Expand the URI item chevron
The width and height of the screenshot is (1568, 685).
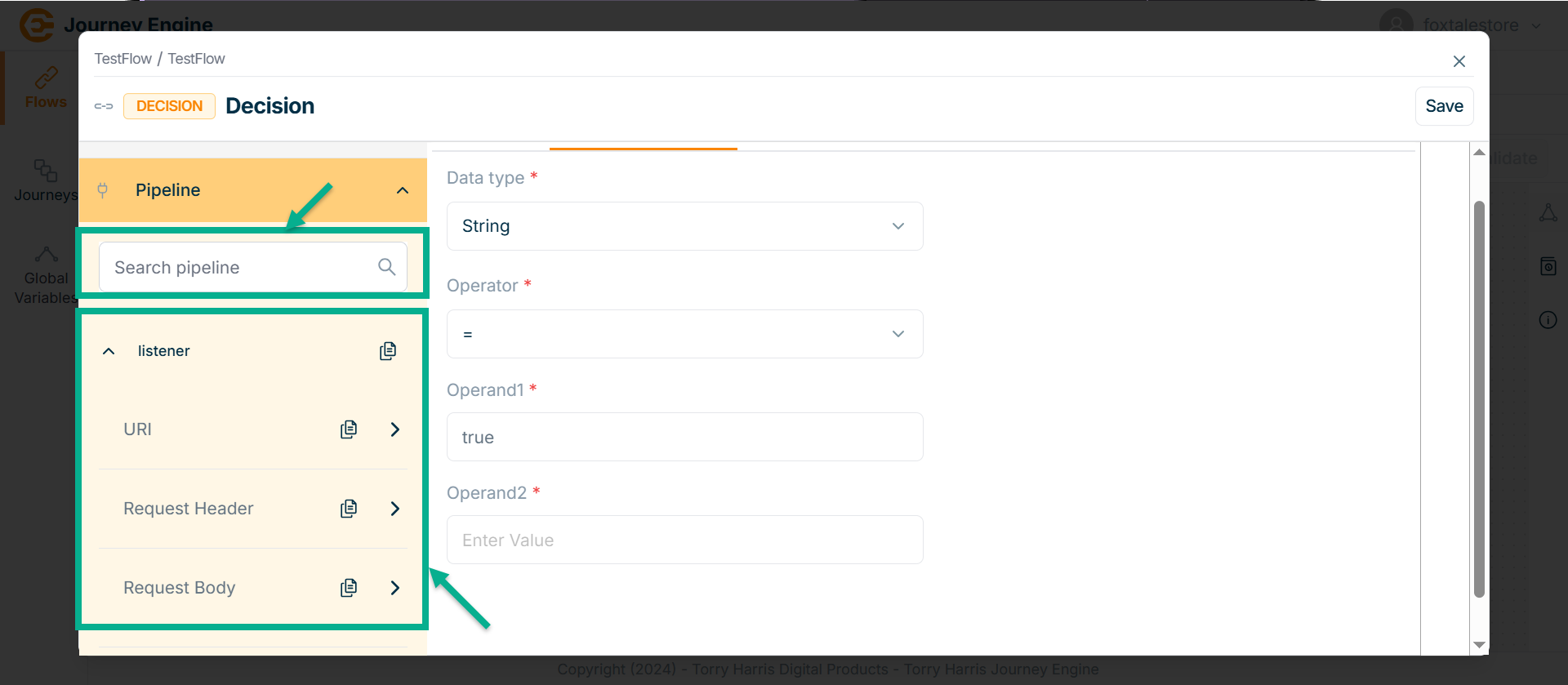(395, 429)
